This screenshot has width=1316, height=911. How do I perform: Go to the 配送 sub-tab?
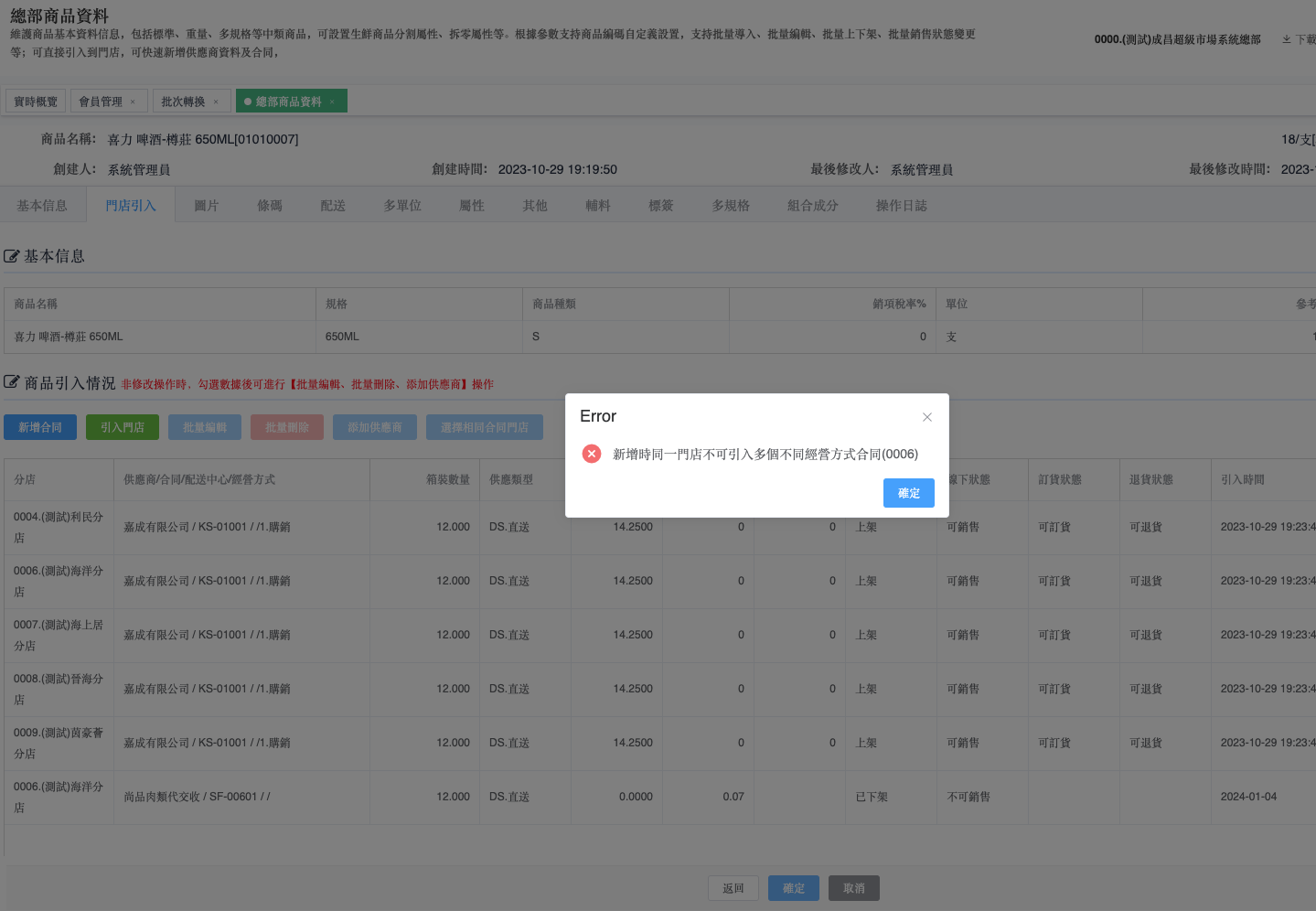(x=333, y=206)
